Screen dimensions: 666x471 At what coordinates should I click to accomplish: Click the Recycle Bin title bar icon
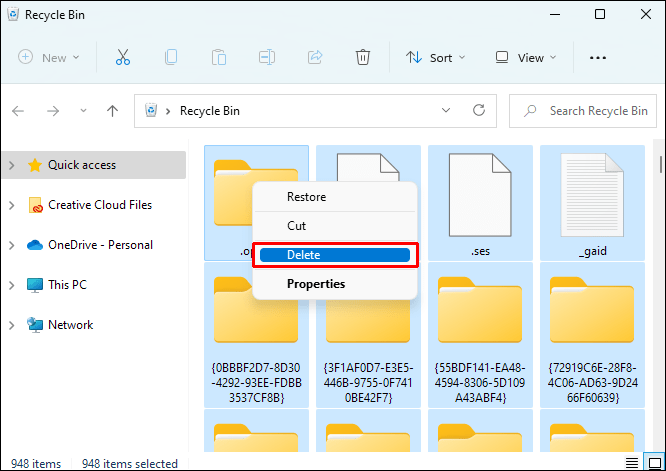pyautogui.click(x=13, y=14)
